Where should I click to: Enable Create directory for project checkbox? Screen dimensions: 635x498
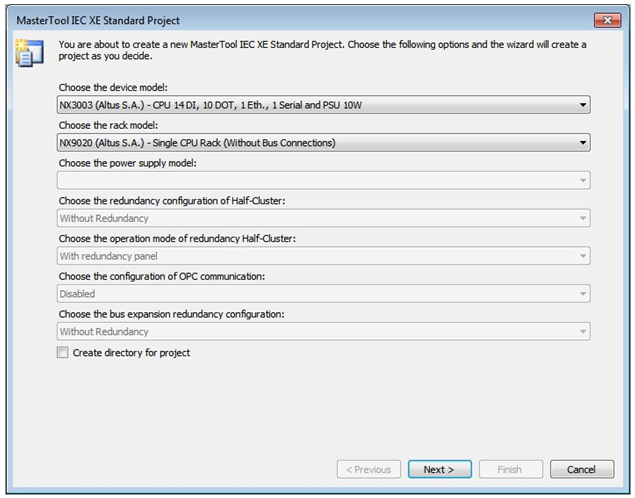coord(62,352)
